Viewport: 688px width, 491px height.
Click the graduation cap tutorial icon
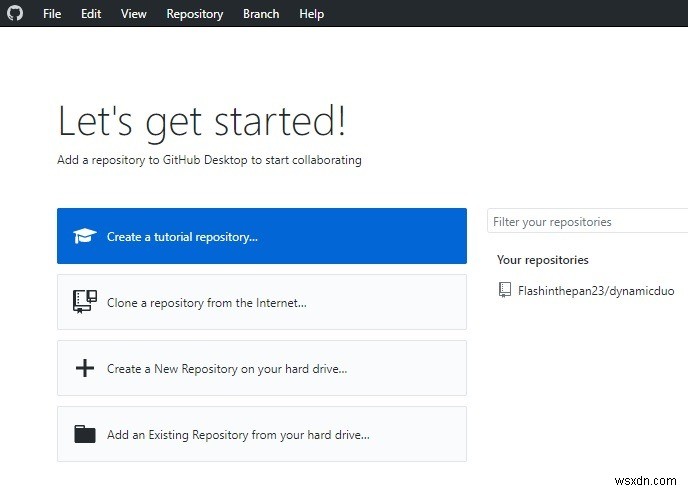85,236
